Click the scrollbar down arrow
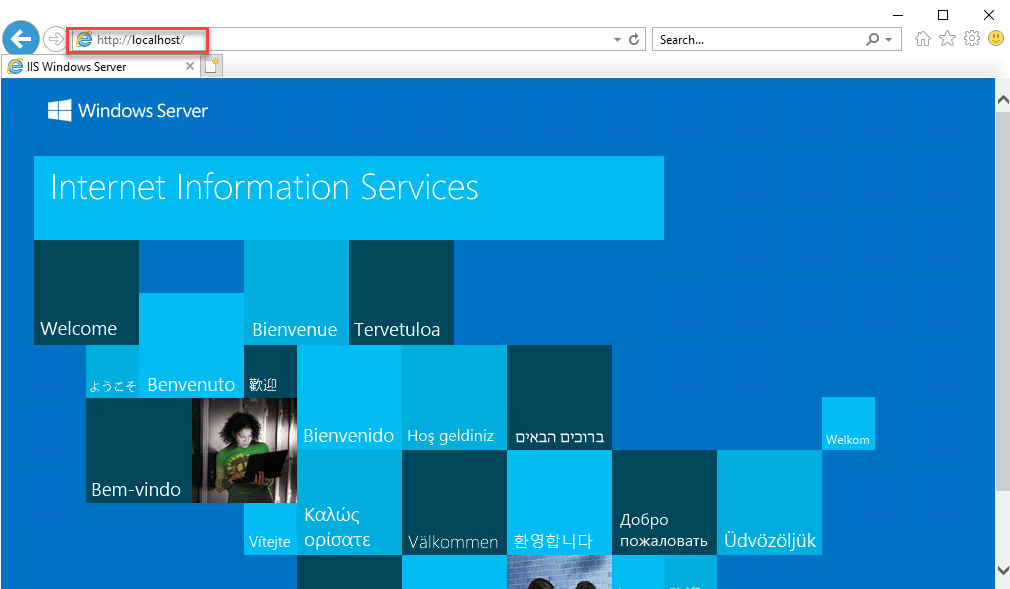The image size is (1010, 589). 1002,570
